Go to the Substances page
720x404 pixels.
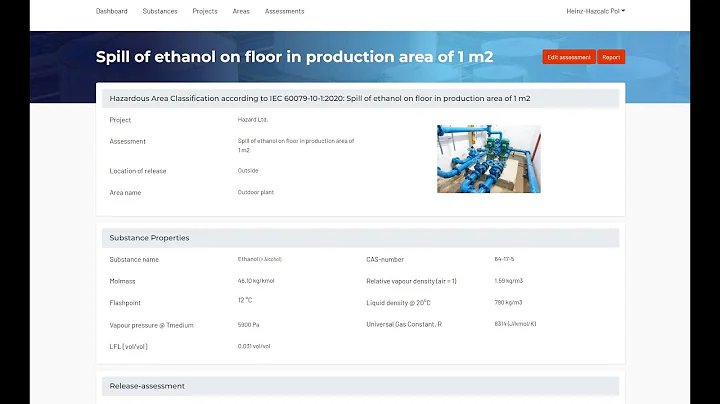tap(160, 11)
